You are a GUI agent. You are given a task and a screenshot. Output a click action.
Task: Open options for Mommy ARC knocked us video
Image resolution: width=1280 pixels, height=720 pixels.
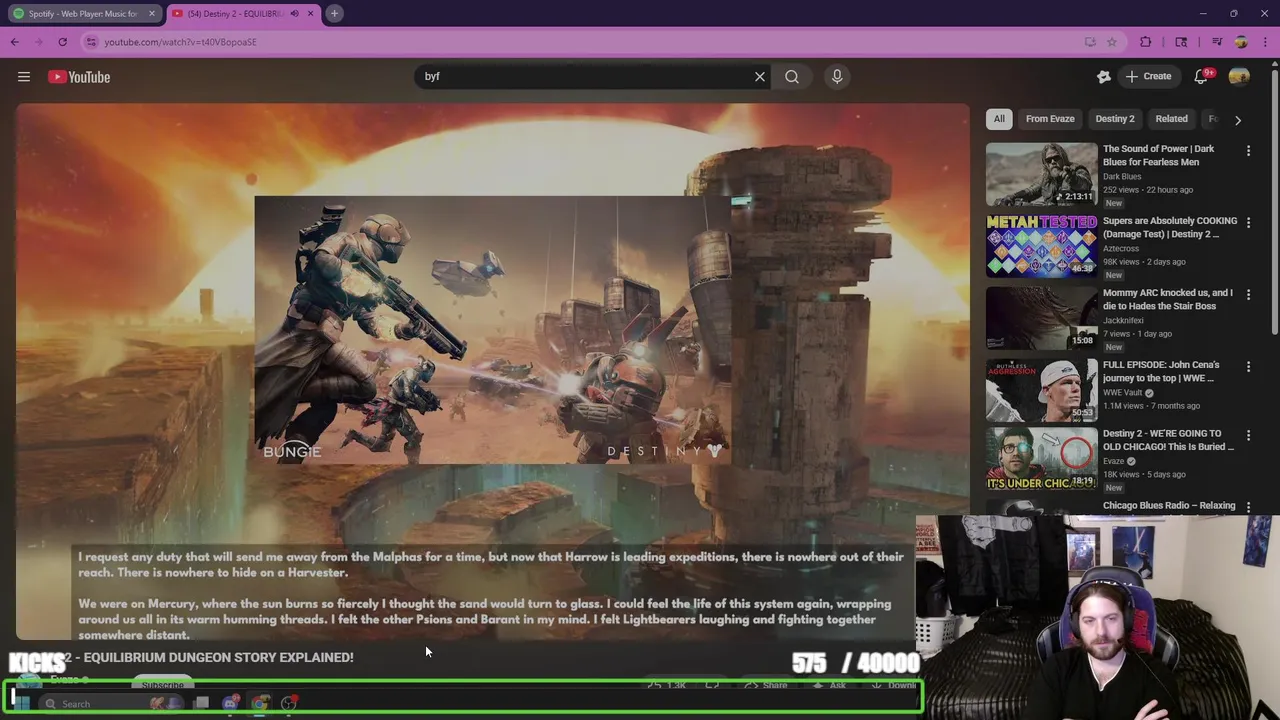1248,295
